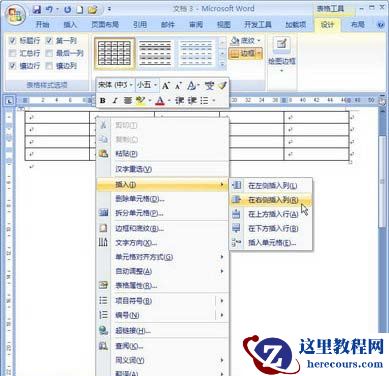Choose 同义词 from the context menu
Image resolution: width=389 pixels, height=376 pixels.
[x=162, y=360]
